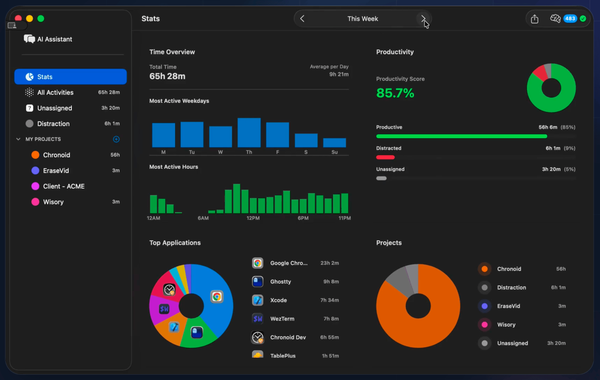Open All Activities in the sidebar
Image resolution: width=600 pixels, height=380 pixels.
(70, 92)
